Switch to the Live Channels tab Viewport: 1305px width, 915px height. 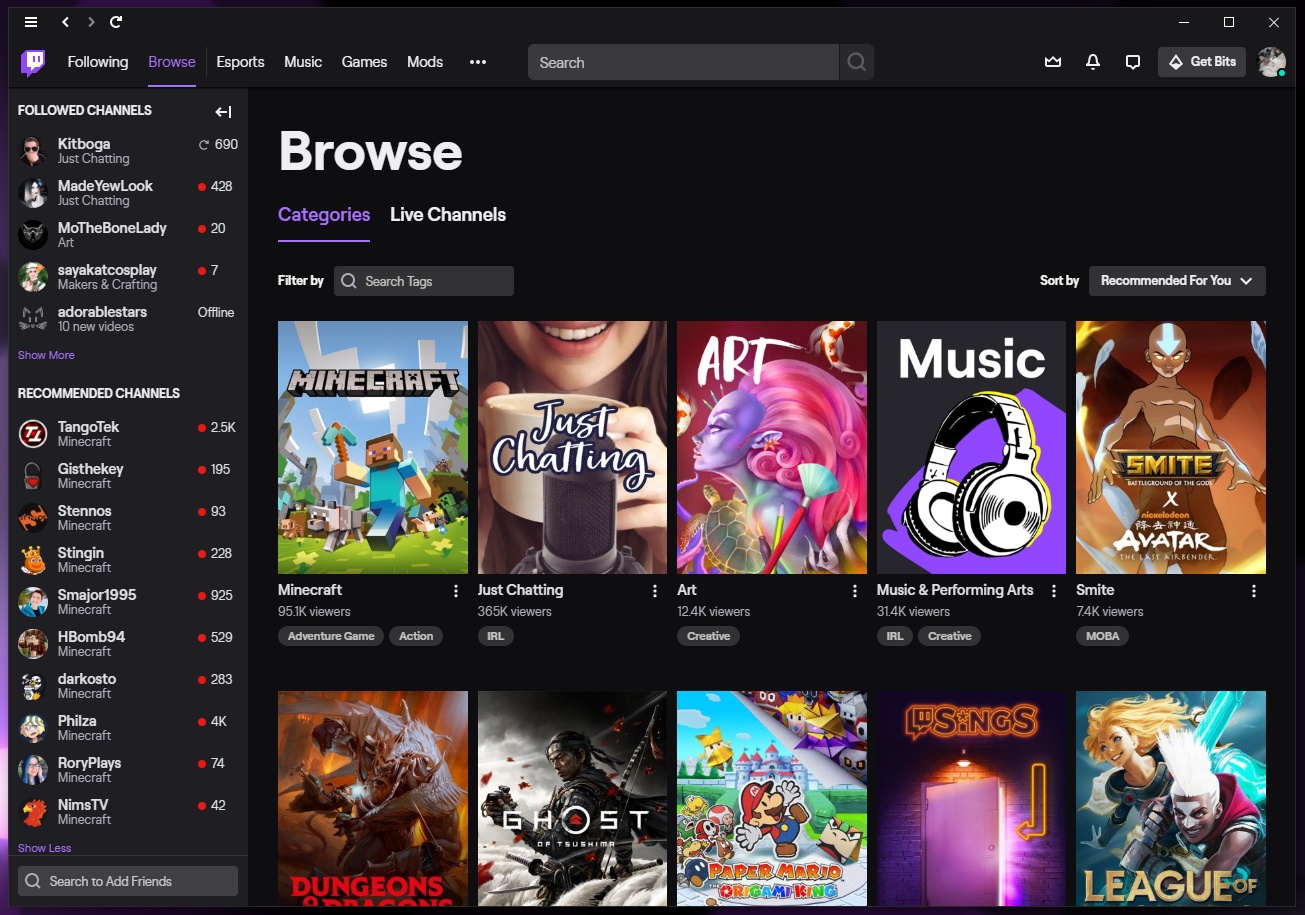447,215
